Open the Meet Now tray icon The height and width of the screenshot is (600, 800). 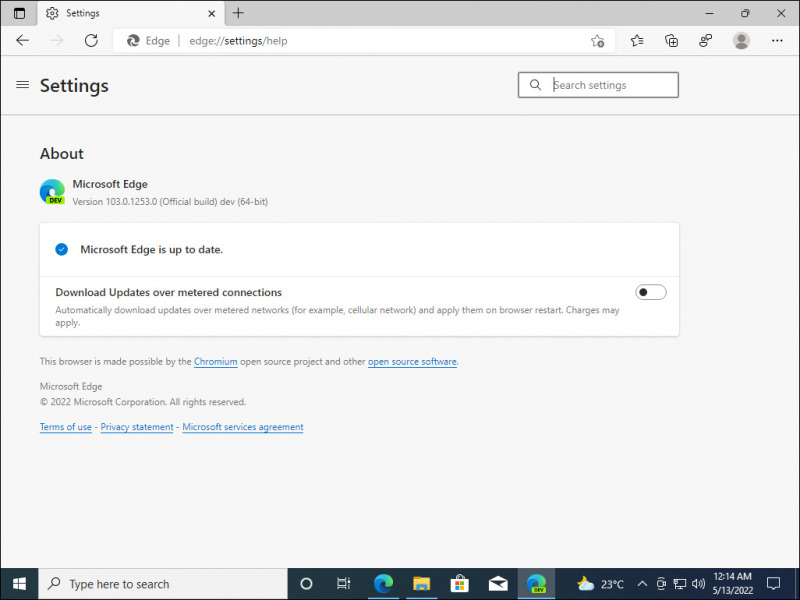(661, 584)
